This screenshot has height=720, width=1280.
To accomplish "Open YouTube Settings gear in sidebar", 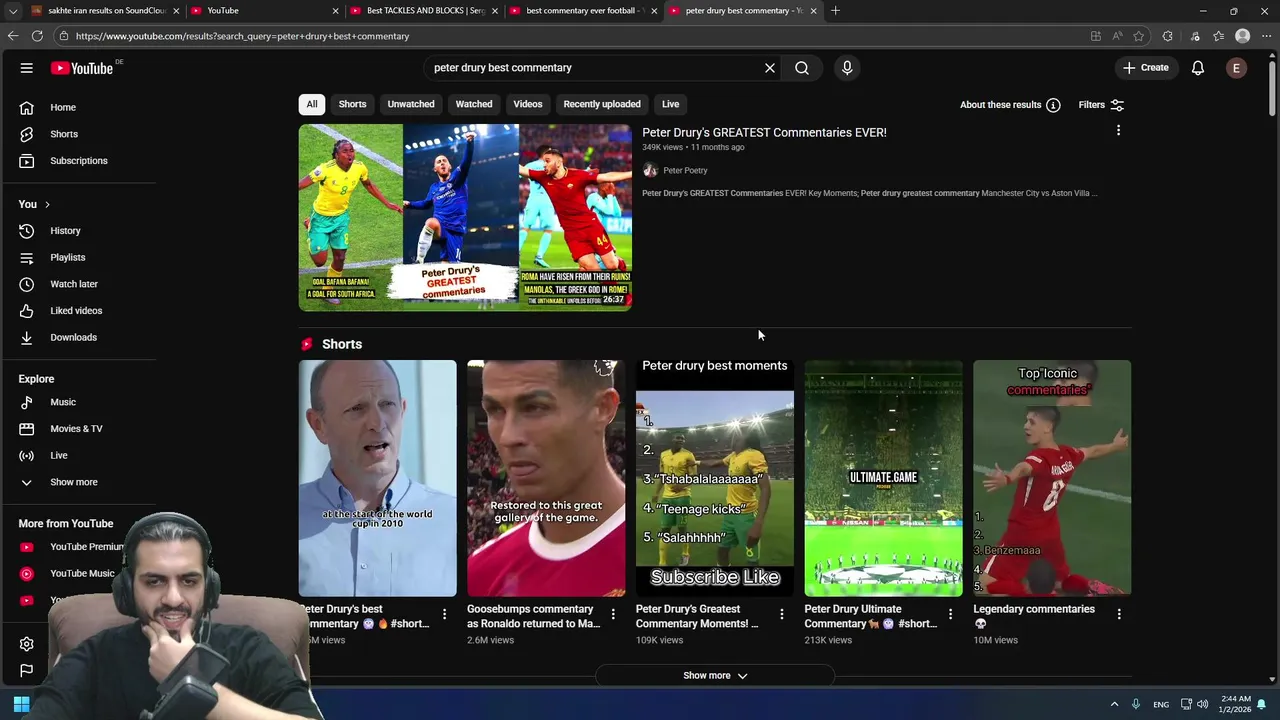I will pos(27,644).
